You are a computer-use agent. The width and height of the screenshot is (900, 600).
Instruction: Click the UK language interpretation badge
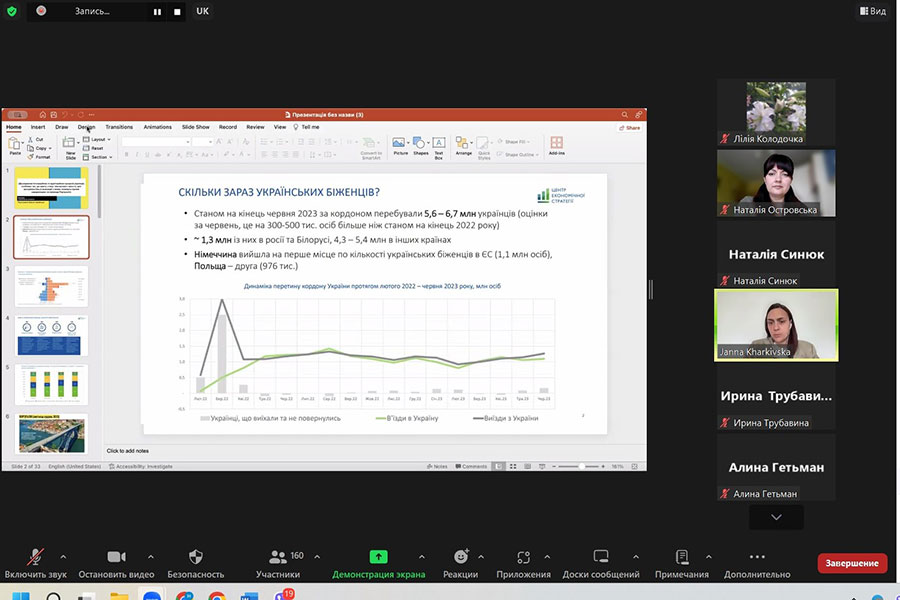(x=203, y=11)
